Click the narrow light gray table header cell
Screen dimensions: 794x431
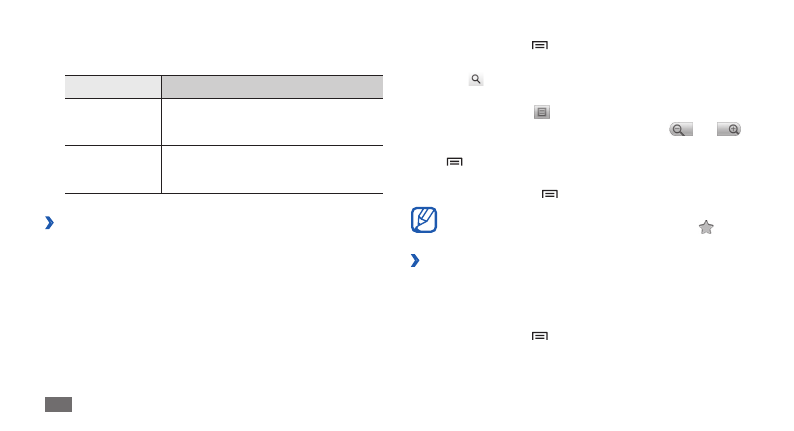click(x=113, y=86)
